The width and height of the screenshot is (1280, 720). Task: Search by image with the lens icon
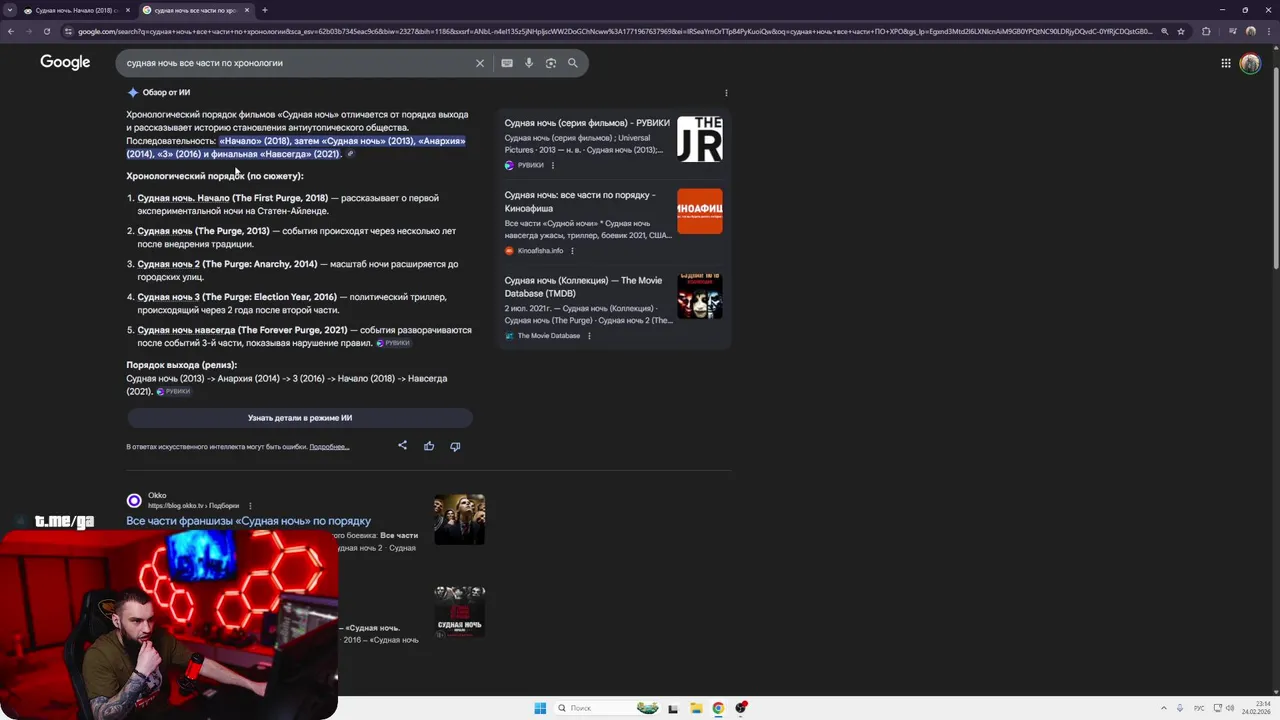[x=551, y=63]
